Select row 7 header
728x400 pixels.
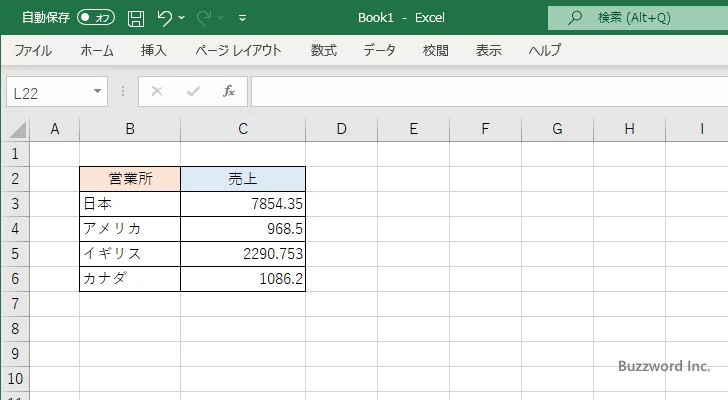15,304
